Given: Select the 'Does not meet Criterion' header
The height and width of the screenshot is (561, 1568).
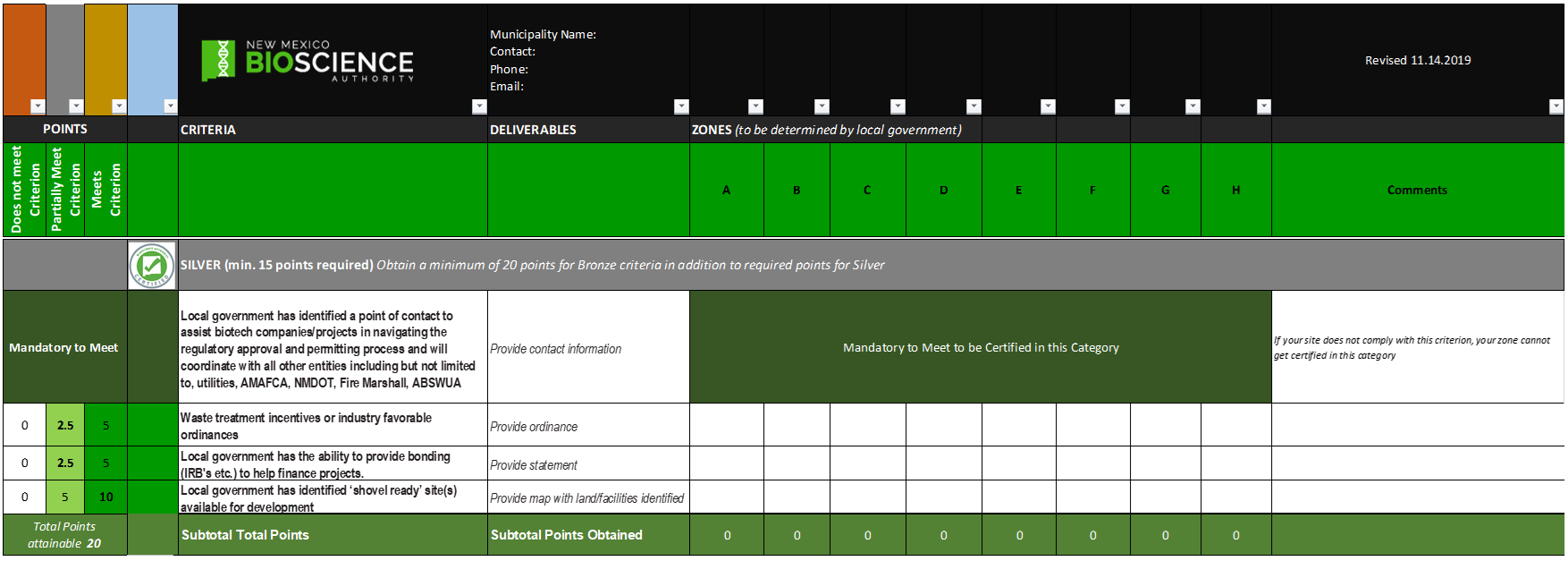Looking at the screenshot, I should 25,190.
